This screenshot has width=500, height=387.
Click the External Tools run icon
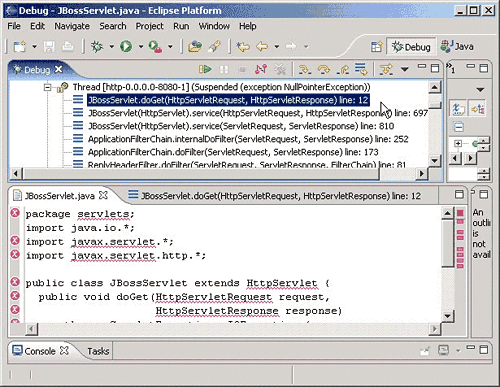(x=155, y=46)
